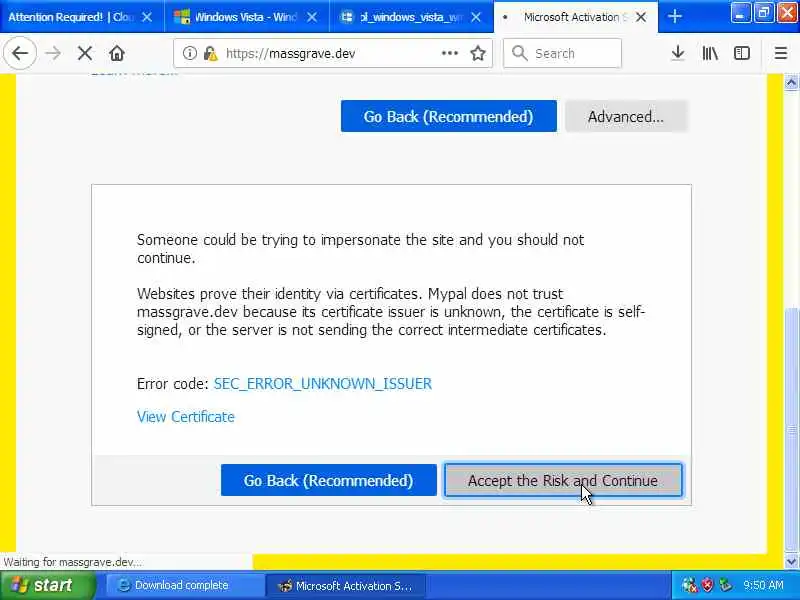
Task: Click the Advanced... button
Action: pyautogui.click(x=626, y=116)
